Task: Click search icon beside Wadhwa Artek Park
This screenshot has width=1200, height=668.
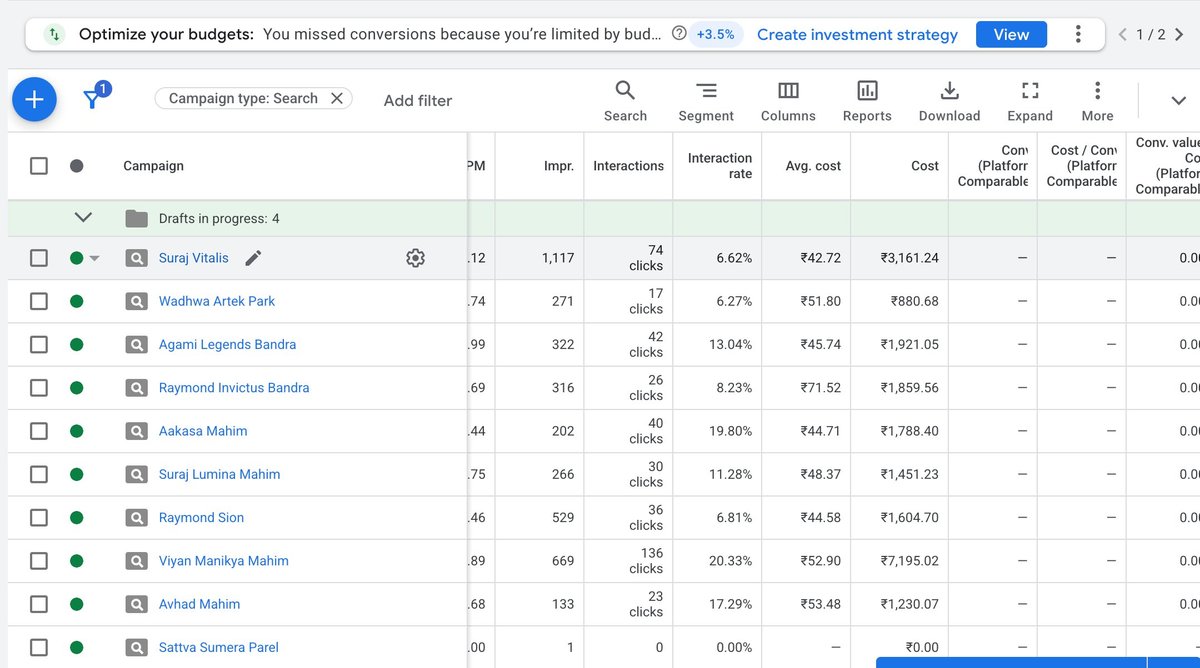Action: tap(136, 301)
